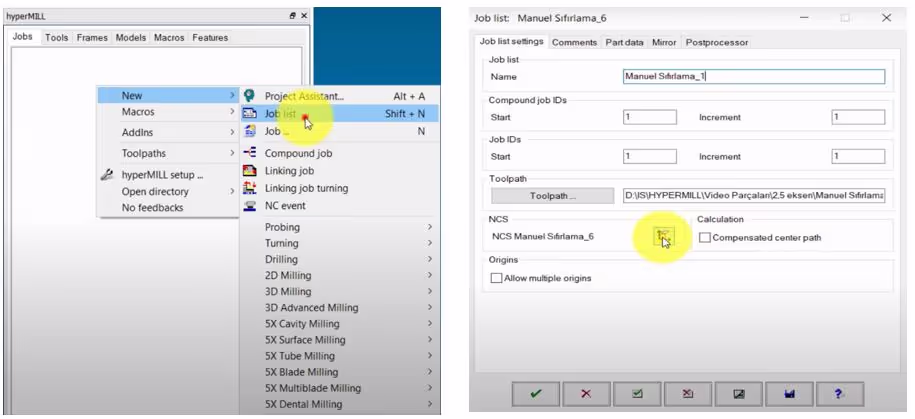Open the 5X Blade Milling submenu
The image size is (915, 419).
tap(340, 372)
